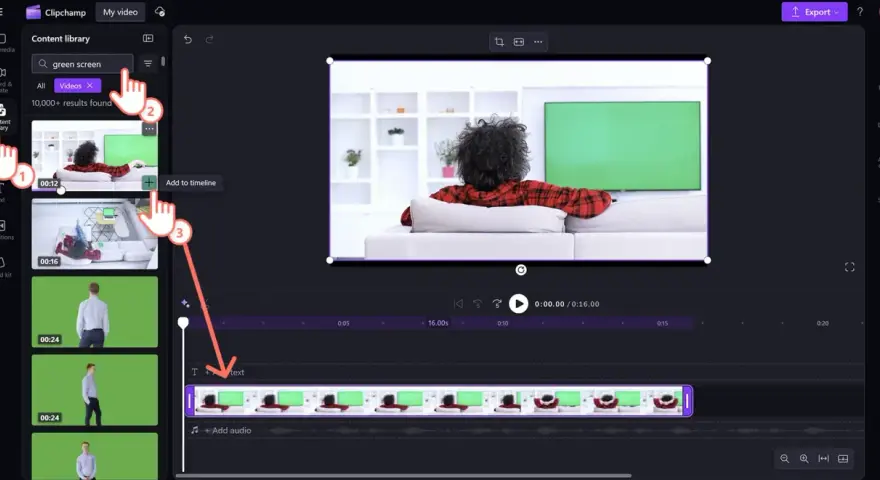This screenshot has height=480, width=880.
Task: Open the Export dropdown
Action: (814, 12)
